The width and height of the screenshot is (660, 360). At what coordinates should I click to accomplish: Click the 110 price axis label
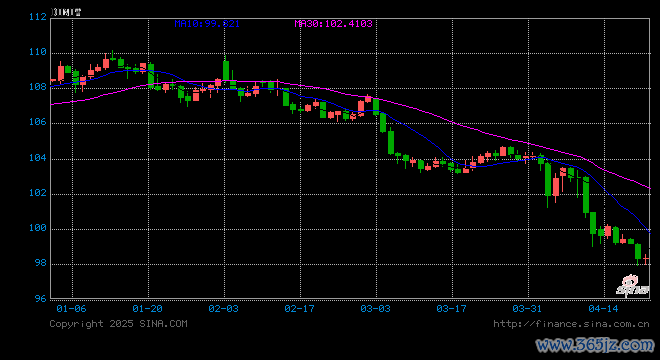(x=38, y=52)
